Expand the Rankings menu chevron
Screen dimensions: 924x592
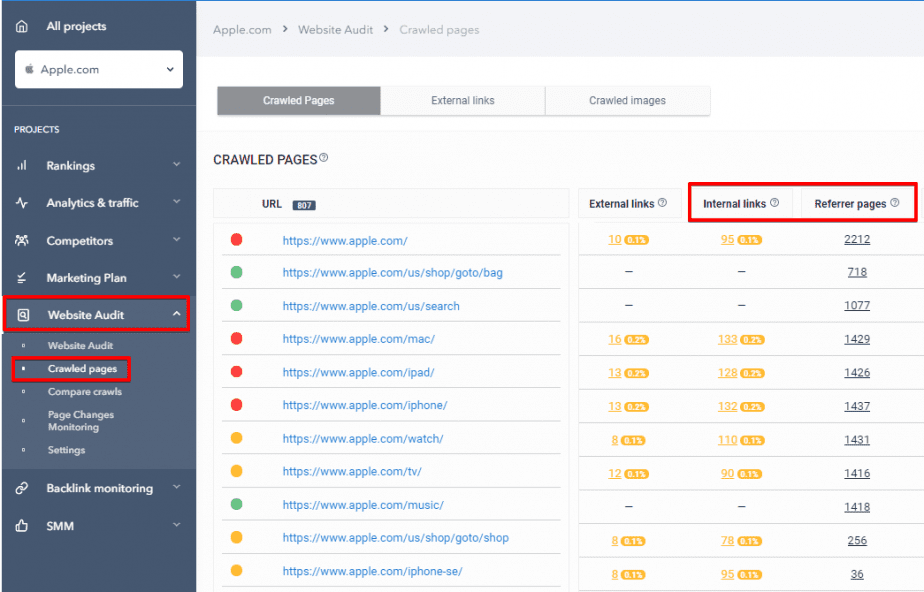pyautogui.click(x=176, y=164)
